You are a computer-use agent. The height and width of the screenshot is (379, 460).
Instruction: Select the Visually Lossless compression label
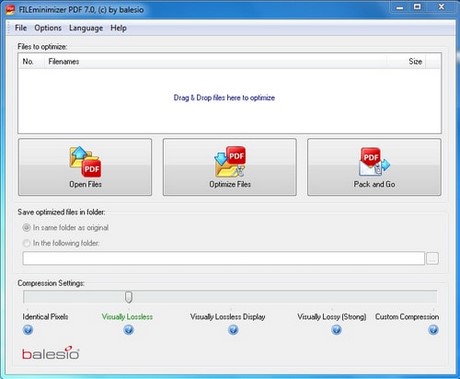pyautogui.click(x=127, y=317)
